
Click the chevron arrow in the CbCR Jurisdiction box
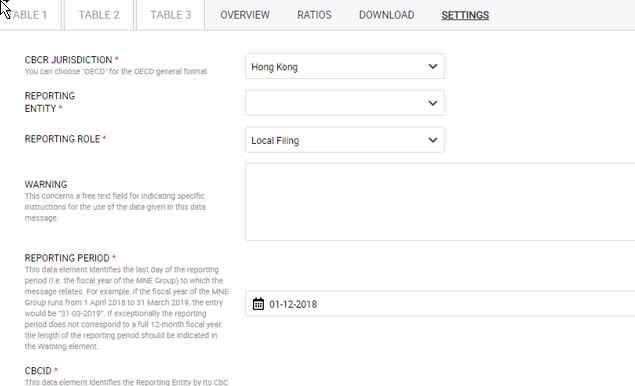(433, 66)
